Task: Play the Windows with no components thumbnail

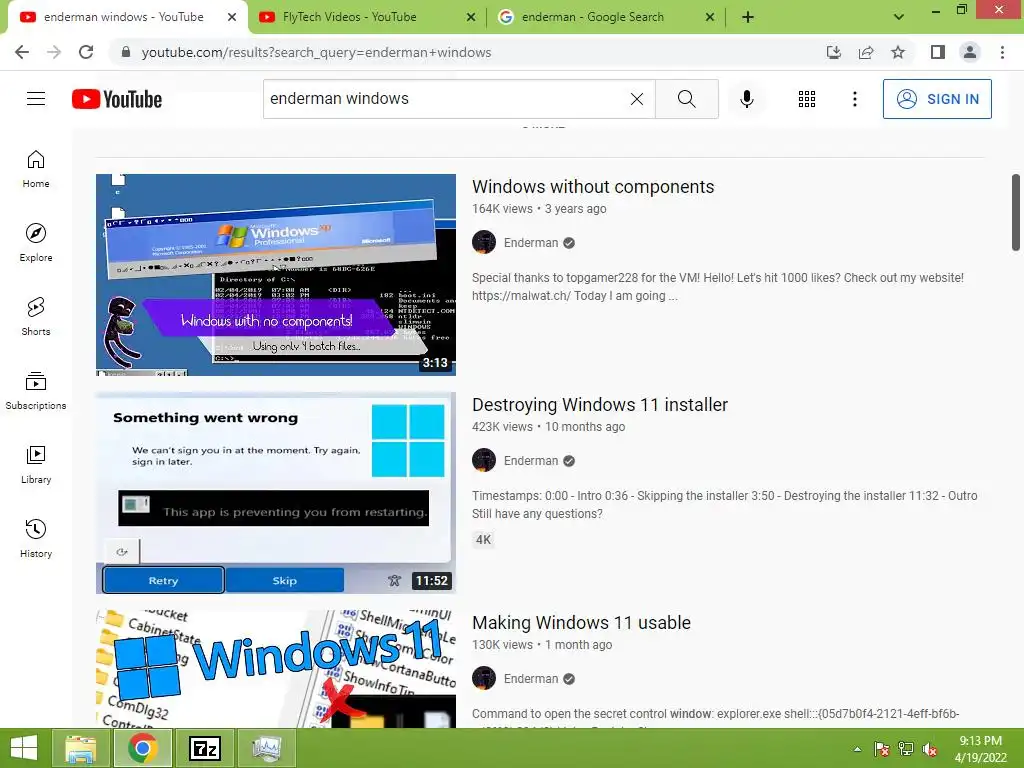Action: pyautogui.click(x=276, y=275)
